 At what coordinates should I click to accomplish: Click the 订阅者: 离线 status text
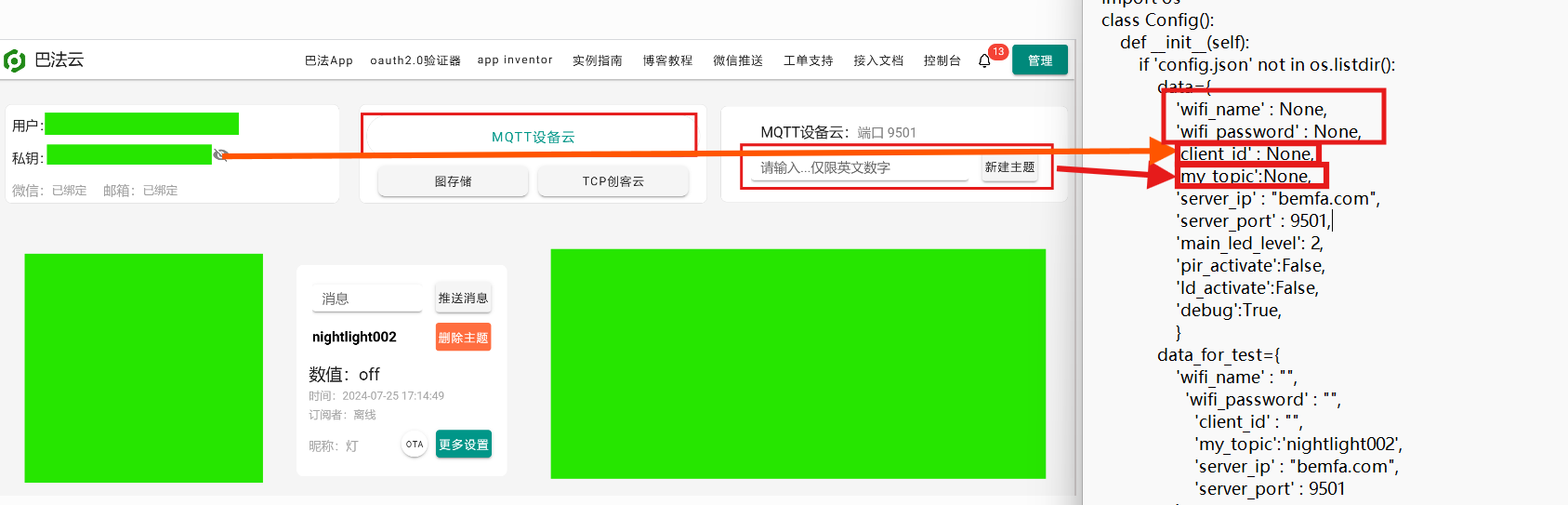point(342,415)
